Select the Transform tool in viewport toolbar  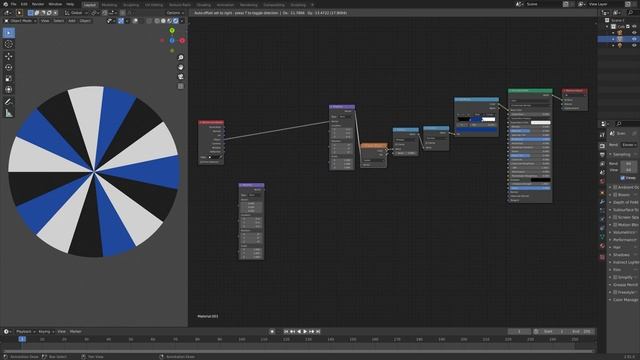click(x=9, y=89)
